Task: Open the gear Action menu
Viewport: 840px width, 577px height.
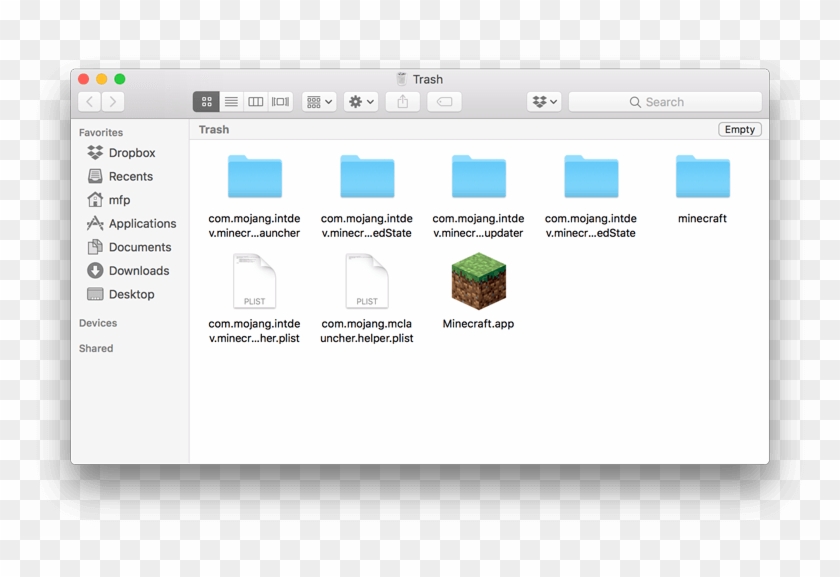Action: 361,102
